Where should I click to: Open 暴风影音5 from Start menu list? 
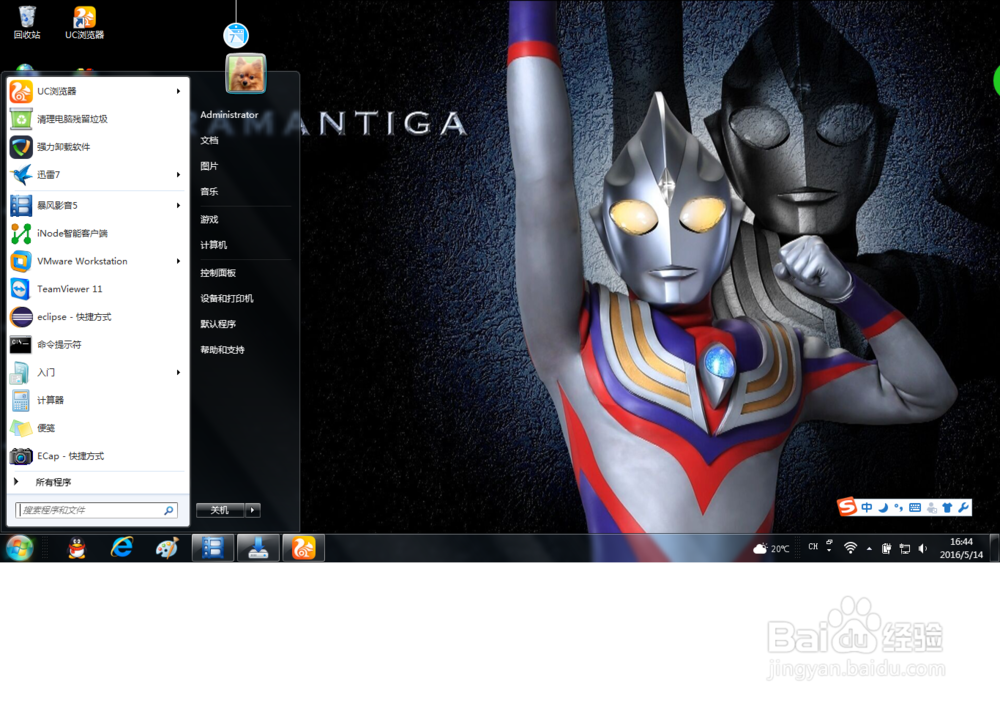tap(98, 205)
